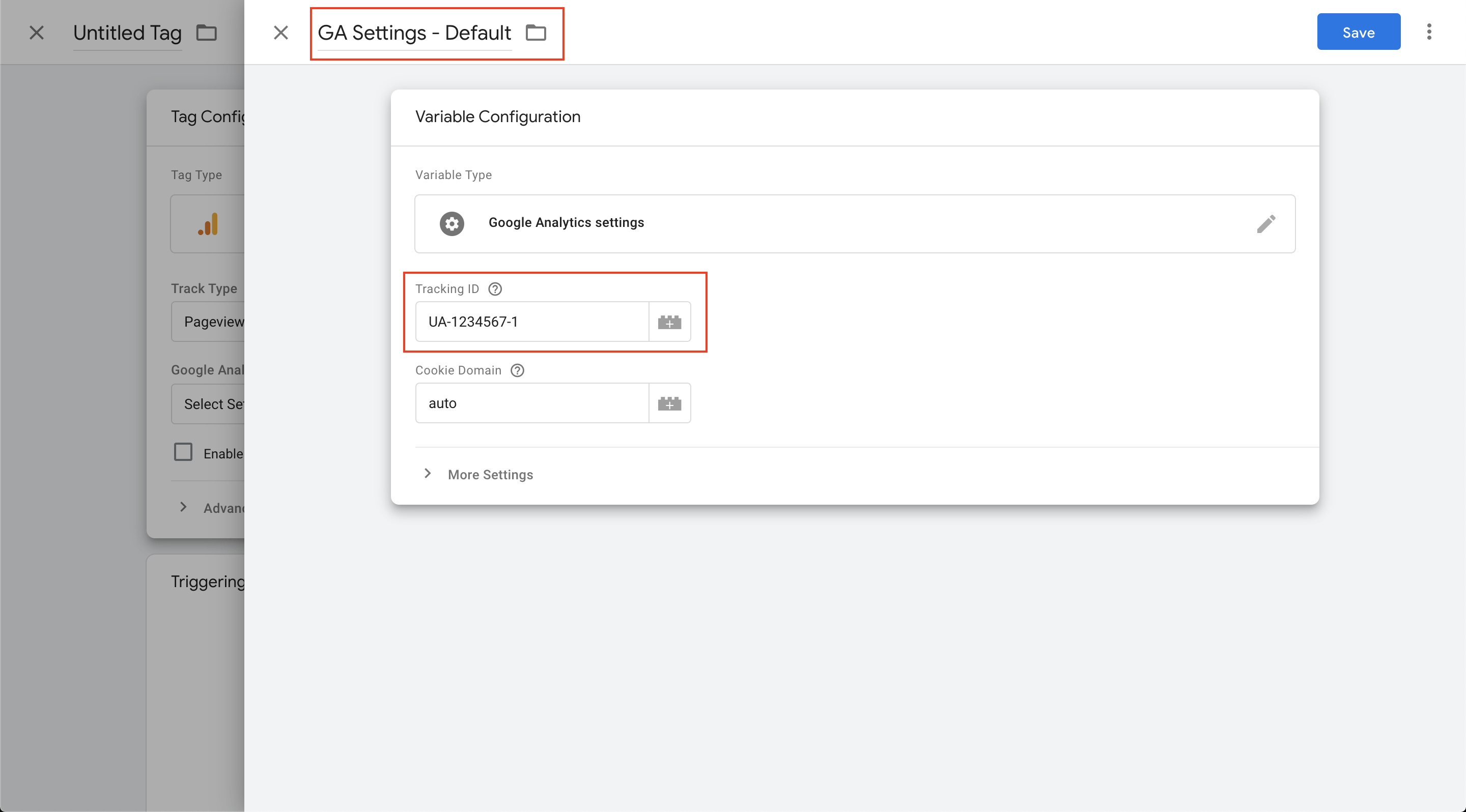Click into the Tracking ID text field
1466x812 pixels.
[531, 322]
